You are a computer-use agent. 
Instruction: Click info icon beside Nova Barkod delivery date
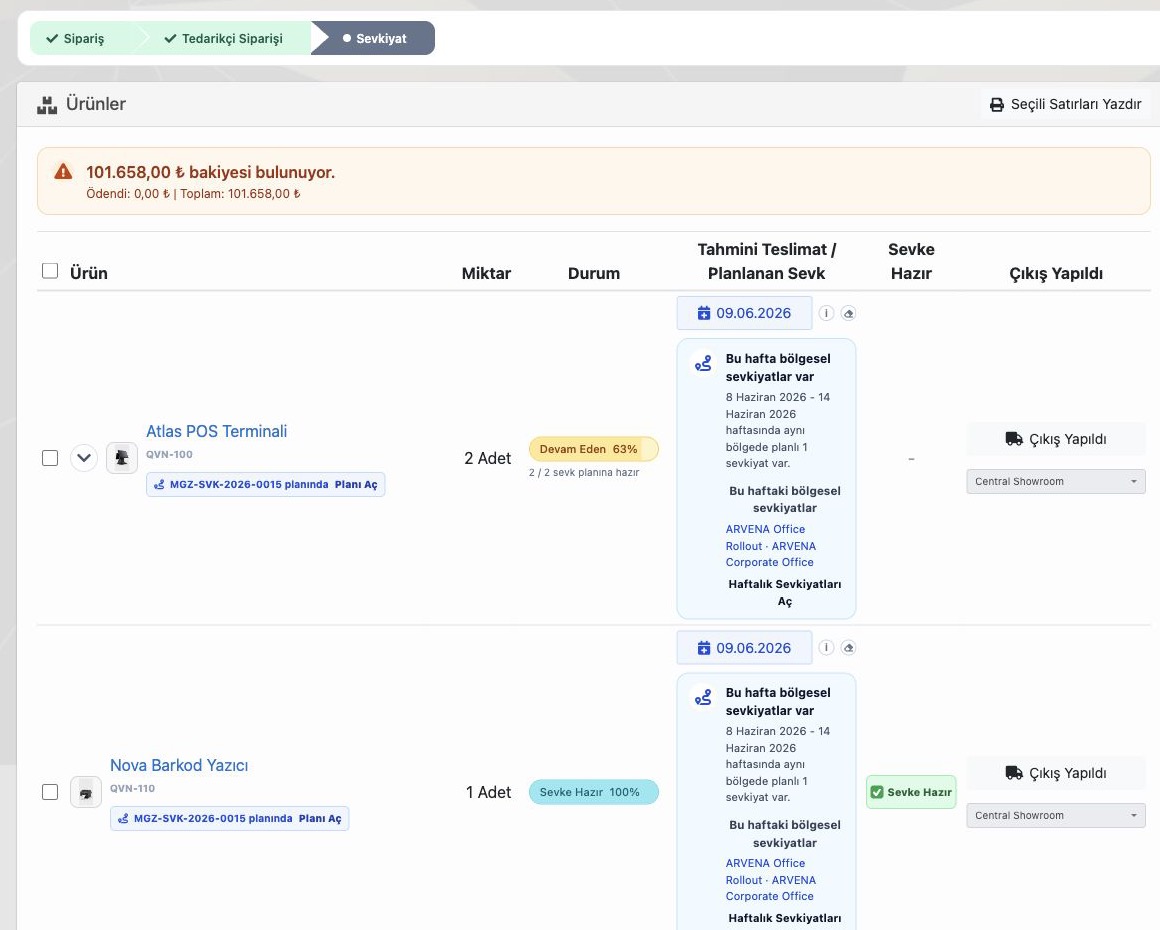826,647
